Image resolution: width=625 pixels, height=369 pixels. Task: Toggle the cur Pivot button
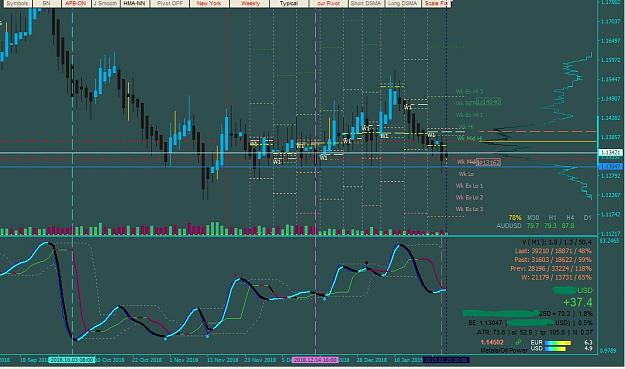pos(328,3)
